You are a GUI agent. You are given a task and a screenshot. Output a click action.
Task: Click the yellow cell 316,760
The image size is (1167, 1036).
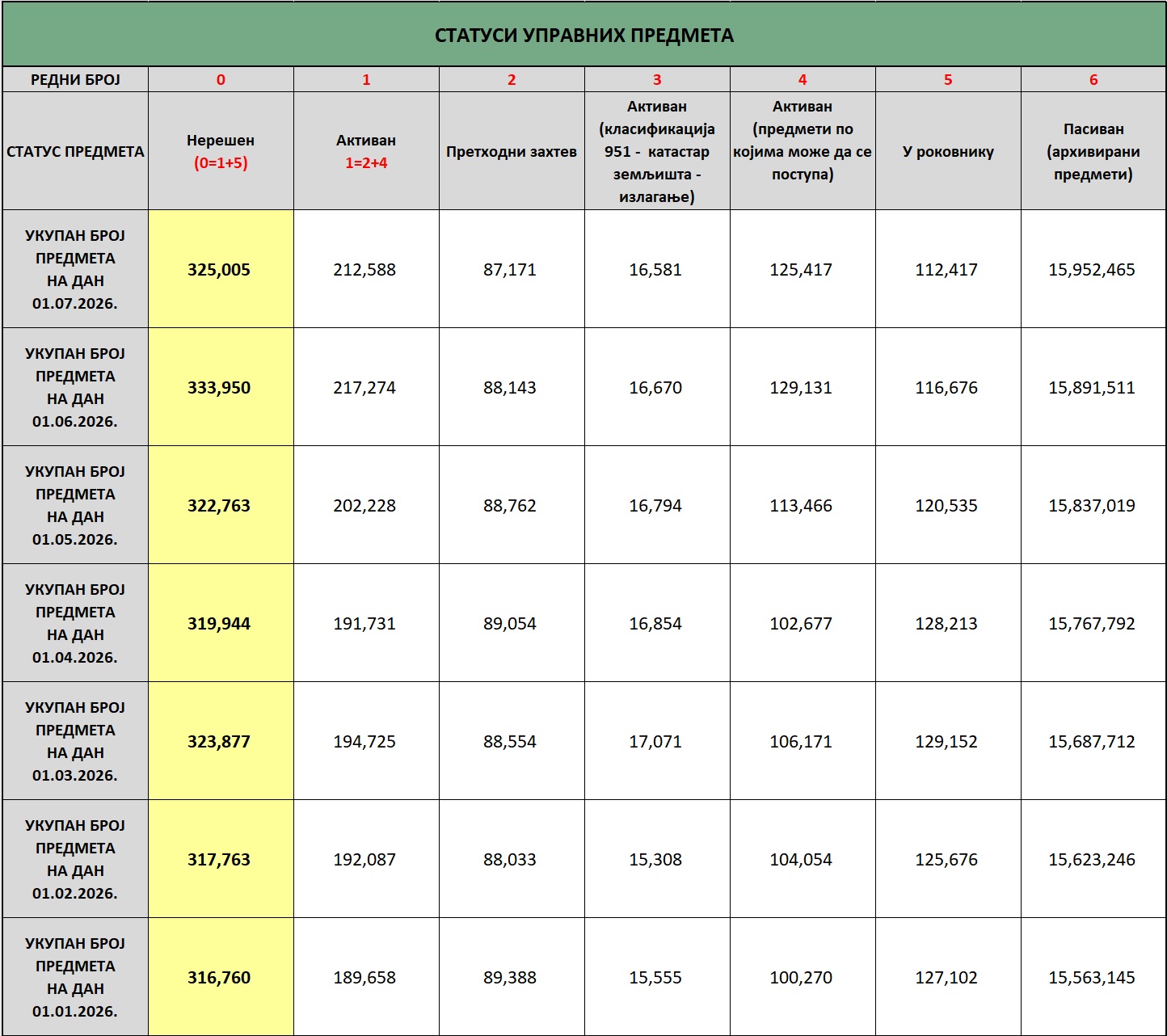coord(221,977)
